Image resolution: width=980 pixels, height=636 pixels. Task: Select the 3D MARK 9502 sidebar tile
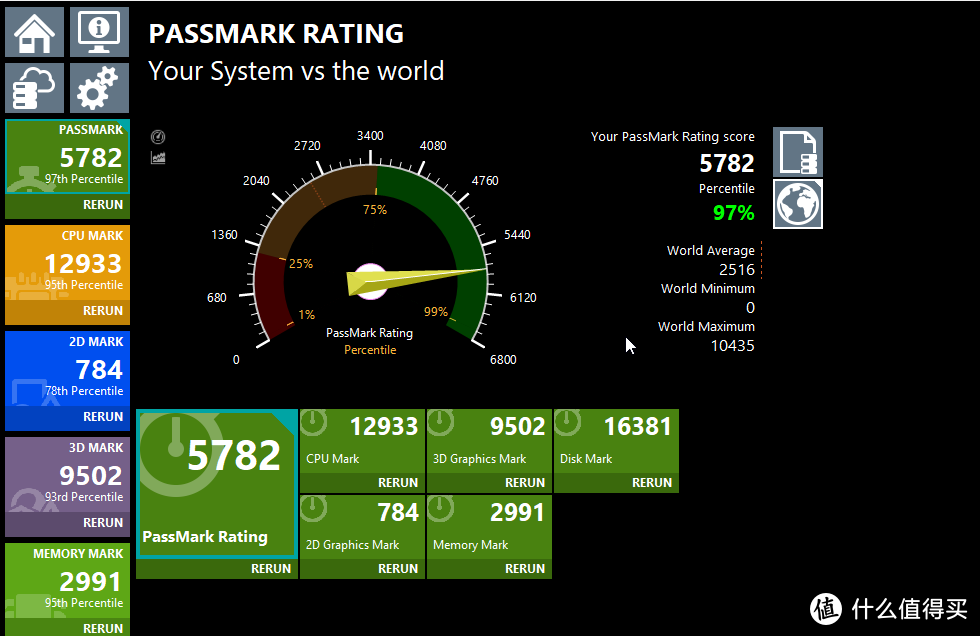coord(68,474)
